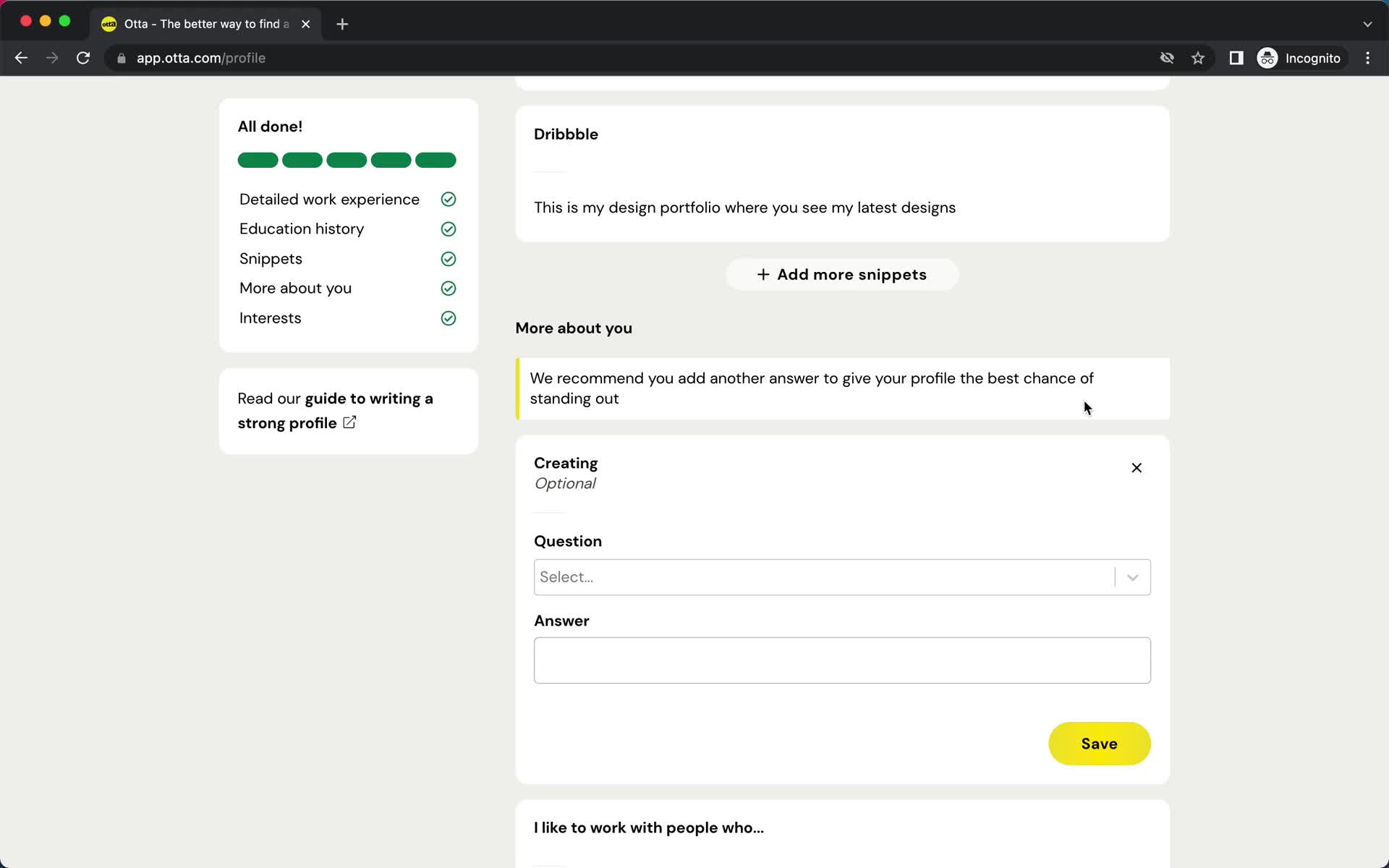Close the Creating question card
The image size is (1389, 868).
pyautogui.click(x=1137, y=468)
